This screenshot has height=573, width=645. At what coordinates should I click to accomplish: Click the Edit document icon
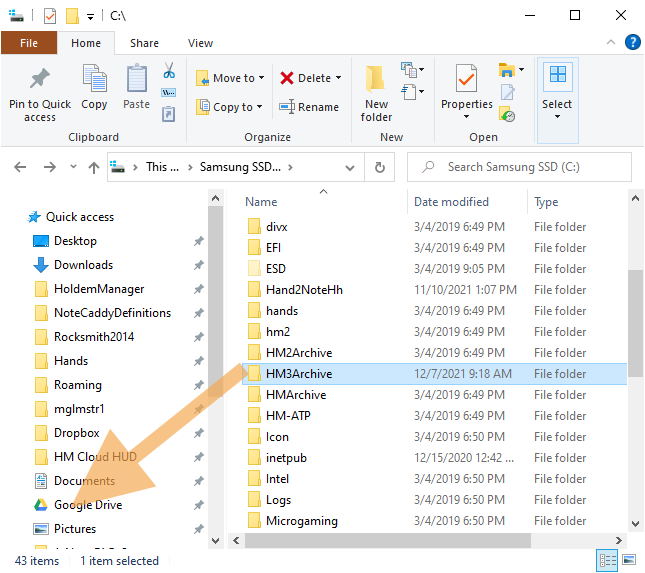507,92
